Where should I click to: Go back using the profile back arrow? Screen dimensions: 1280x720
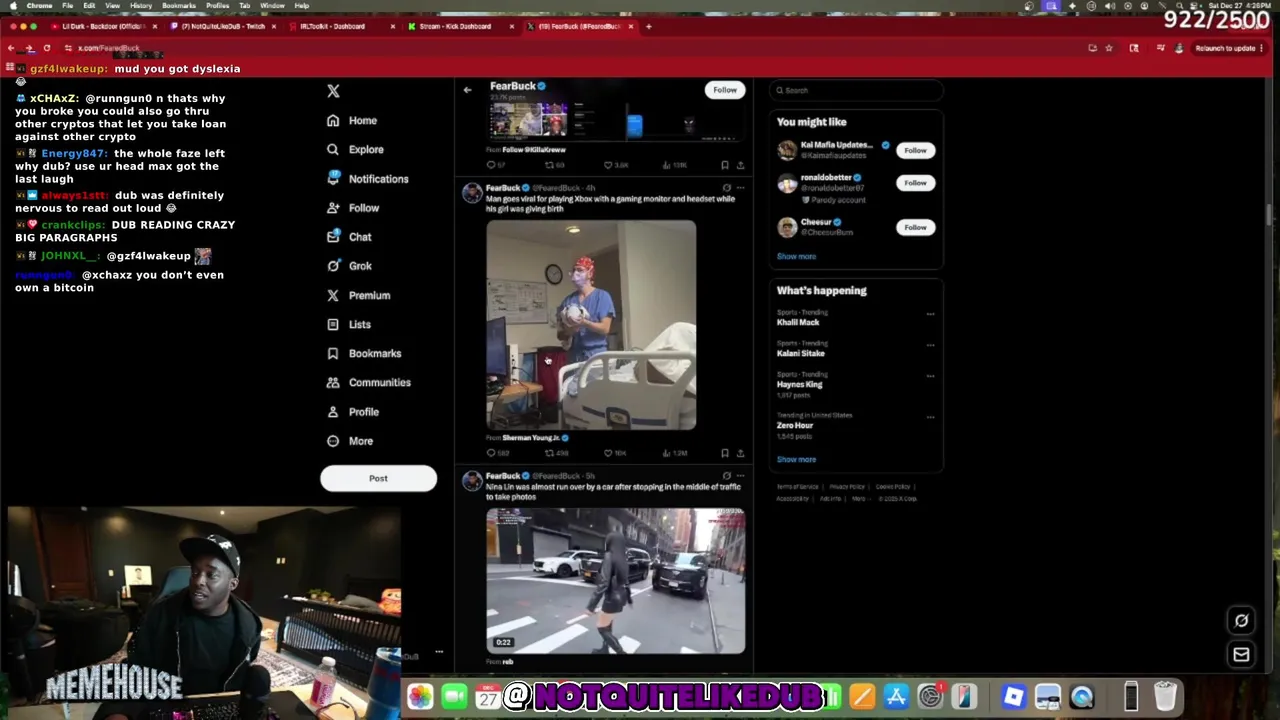467,90
